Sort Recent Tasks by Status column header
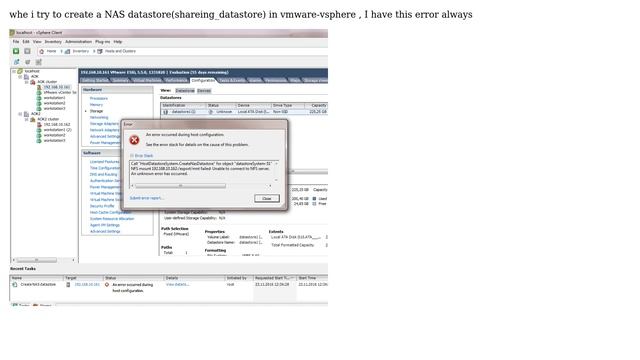 click(x=133, y=278)
